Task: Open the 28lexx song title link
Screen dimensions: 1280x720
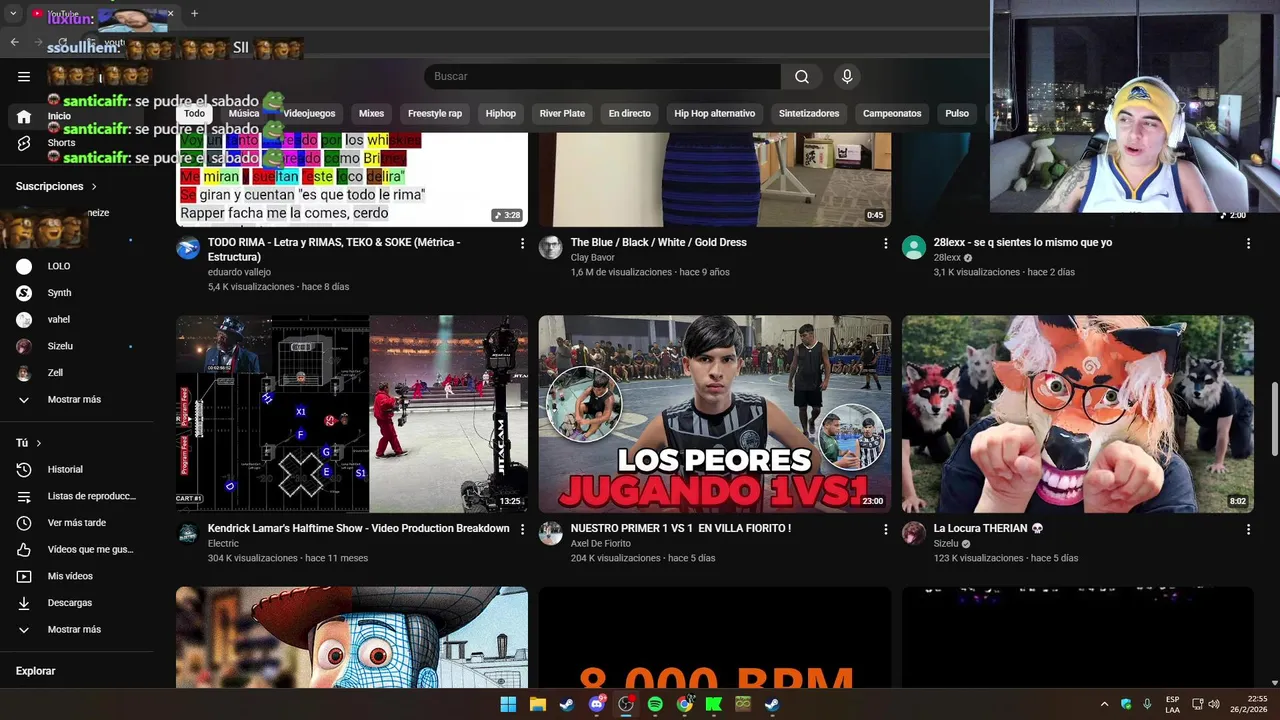Action: (x=1023, y=242)
